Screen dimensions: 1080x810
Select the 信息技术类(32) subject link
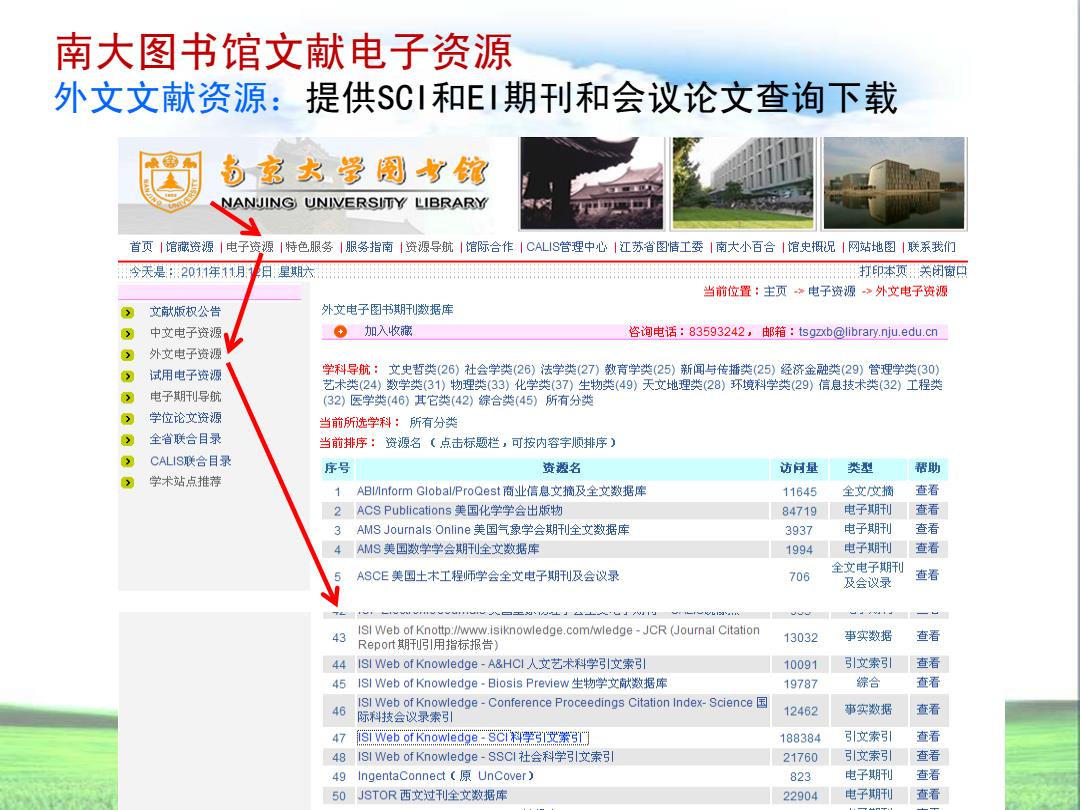pos(860,385)
